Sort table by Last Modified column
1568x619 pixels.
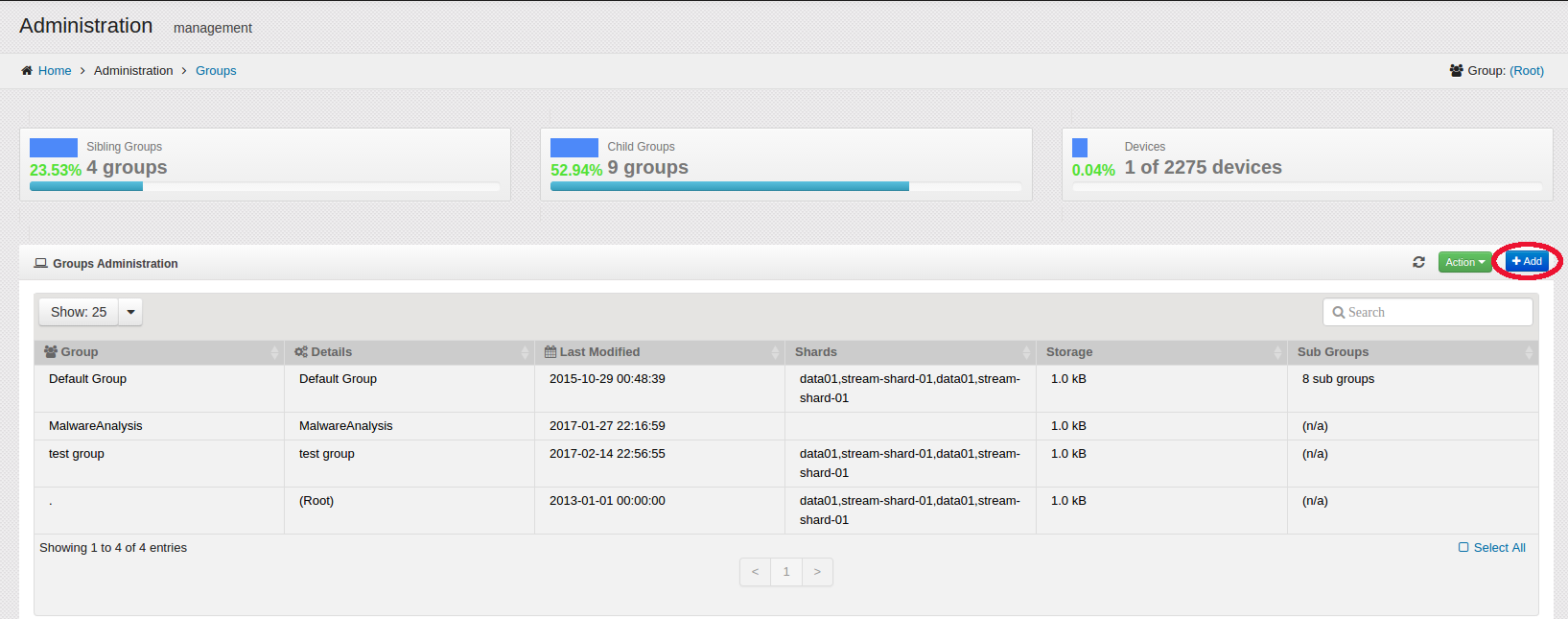(x=599, y=352)
